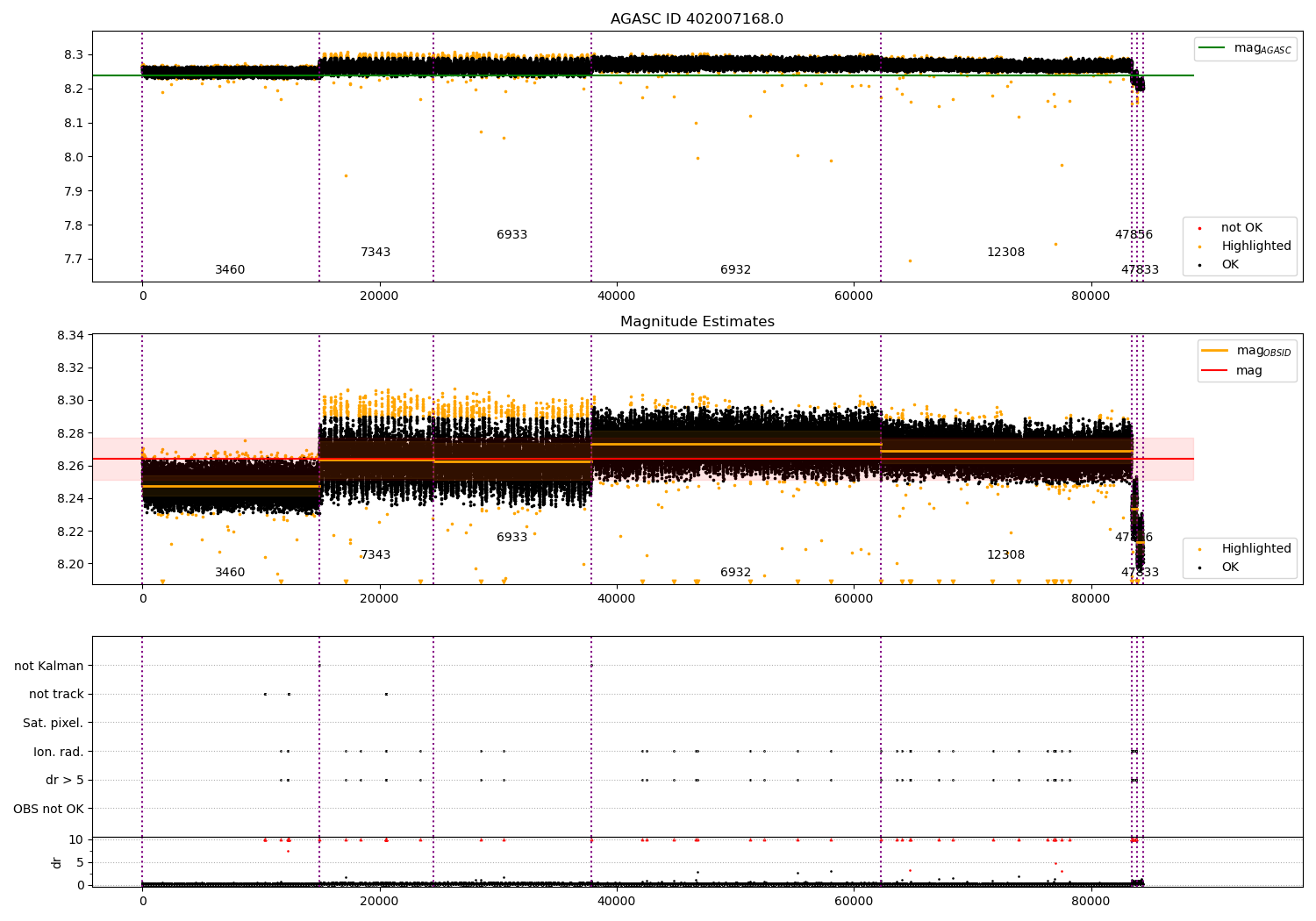Viewport: 1316px width, 921px height.
Task: Click obsid label 47833 in Magnitude Estimates plot
Action: pyautogui.click(x=1140, y=573)
